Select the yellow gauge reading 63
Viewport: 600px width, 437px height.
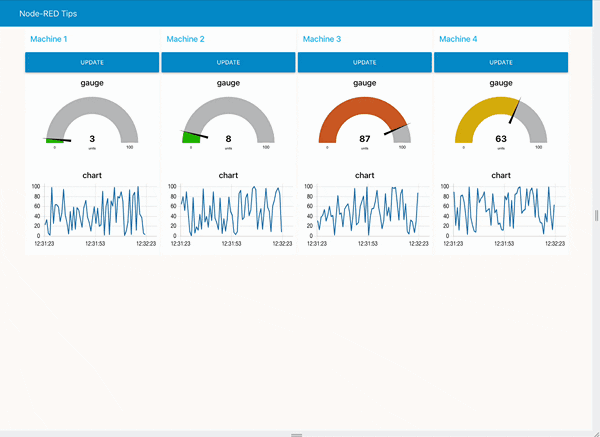click(x=501, y=122)
